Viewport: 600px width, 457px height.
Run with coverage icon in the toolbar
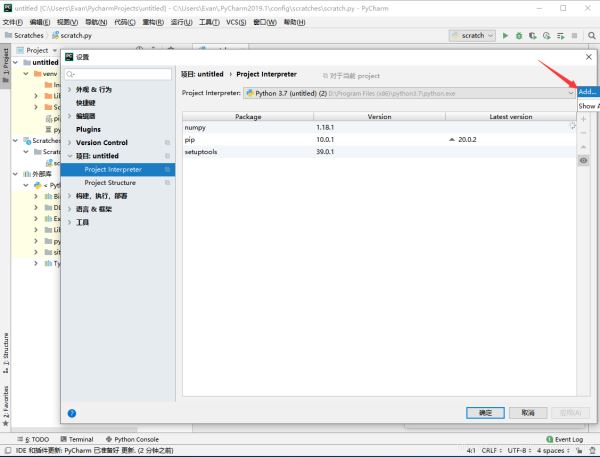pyautogui.click(x=533, y=36)
